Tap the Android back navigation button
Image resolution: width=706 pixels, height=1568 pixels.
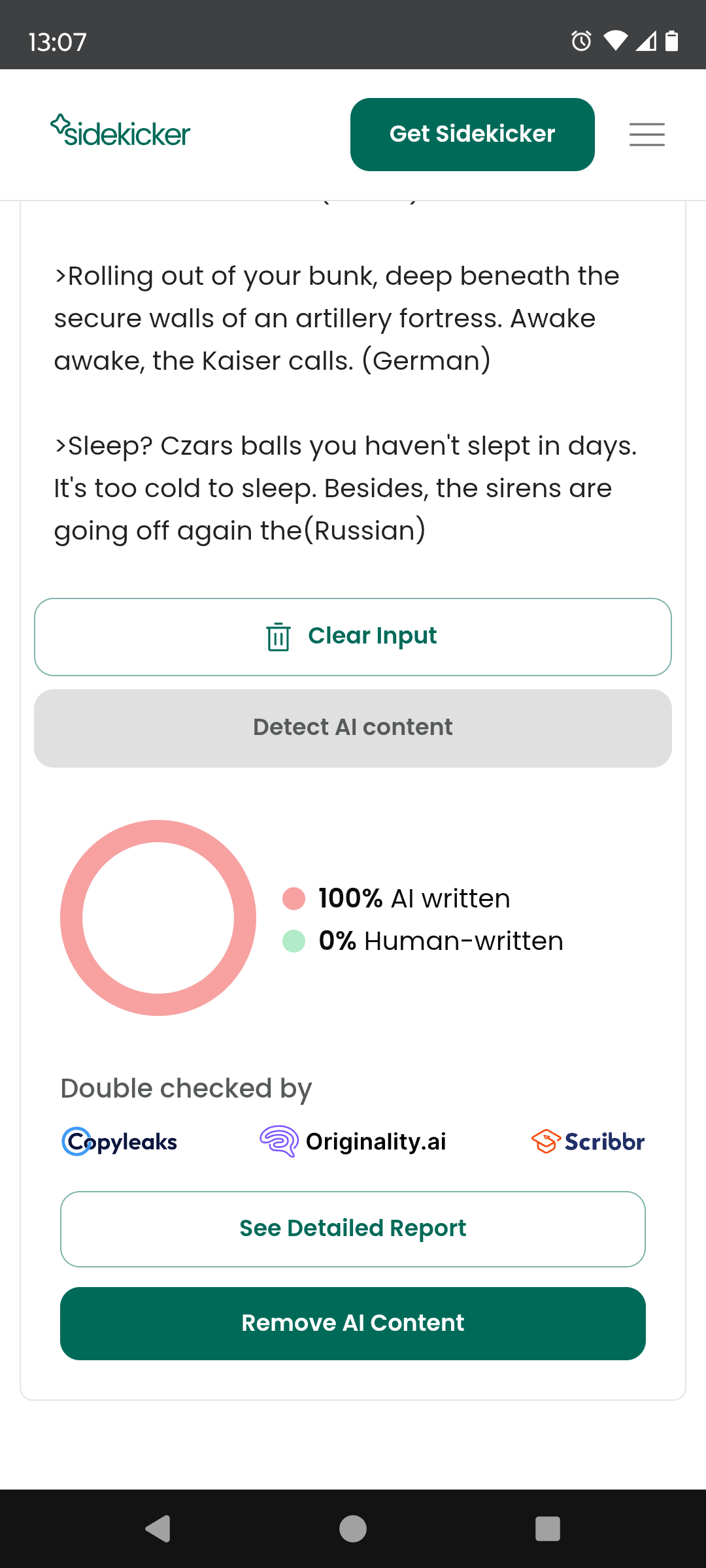tap(158, 1529)
